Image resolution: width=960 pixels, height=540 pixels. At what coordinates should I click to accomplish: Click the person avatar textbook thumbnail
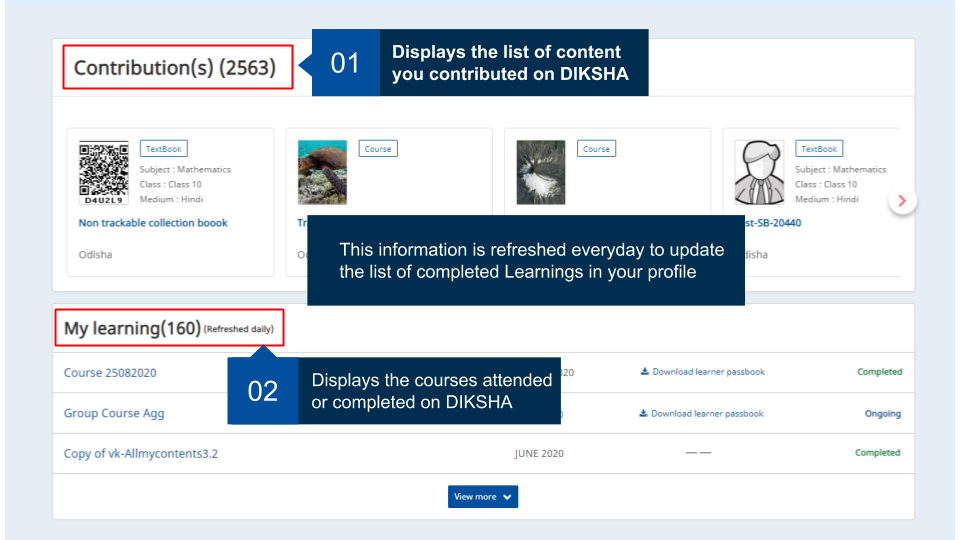pyautogui.click(x=759, y=172)
